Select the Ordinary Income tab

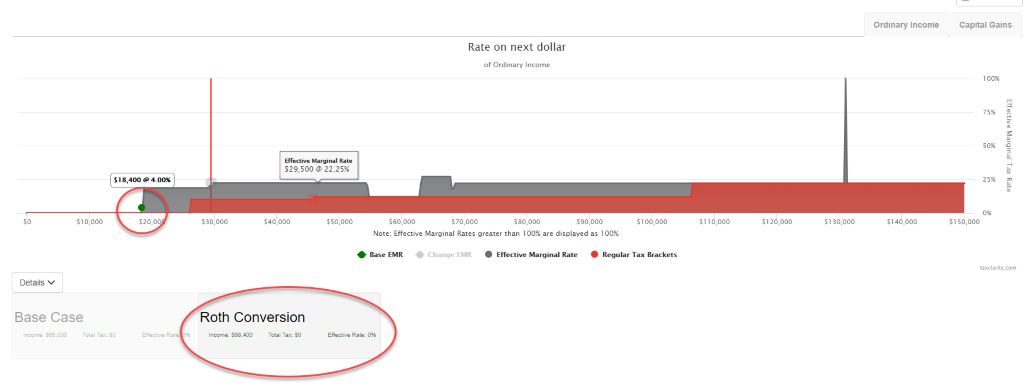(906, 25)
